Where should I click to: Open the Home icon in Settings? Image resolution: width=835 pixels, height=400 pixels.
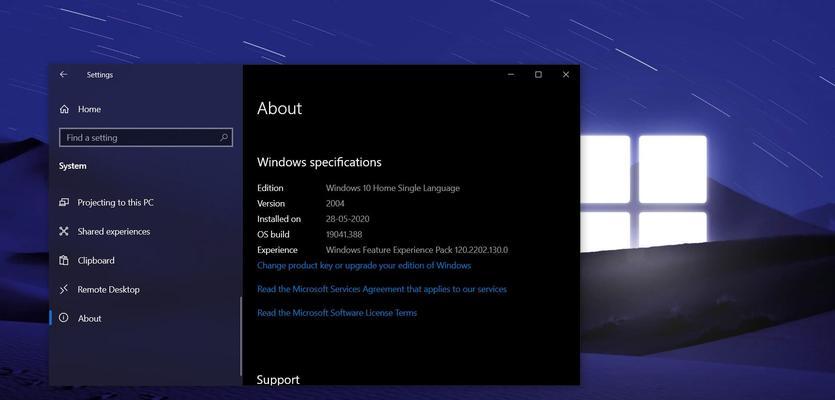pos(64,109)
